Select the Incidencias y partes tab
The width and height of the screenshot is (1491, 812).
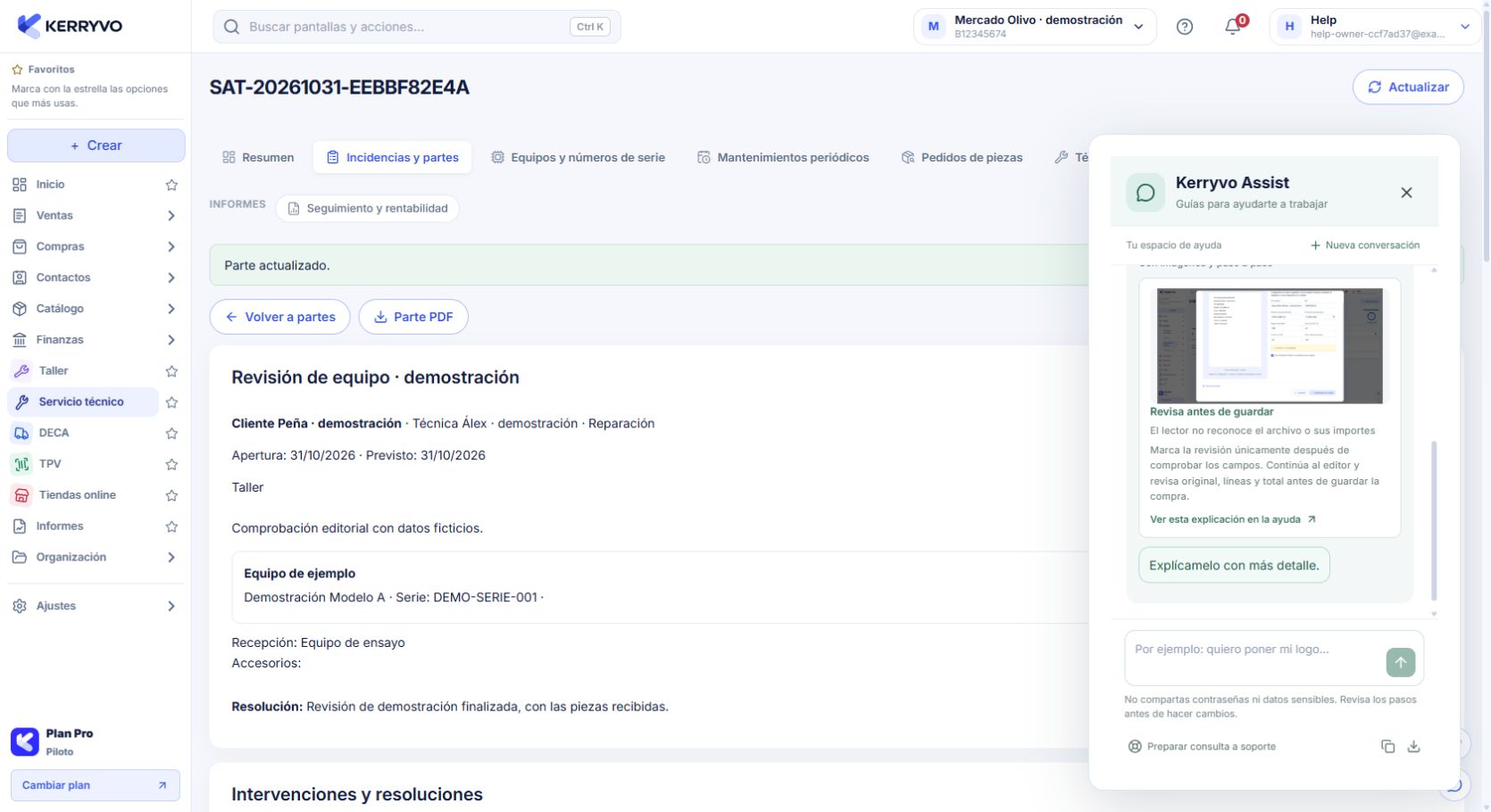[x=392, y=157]
